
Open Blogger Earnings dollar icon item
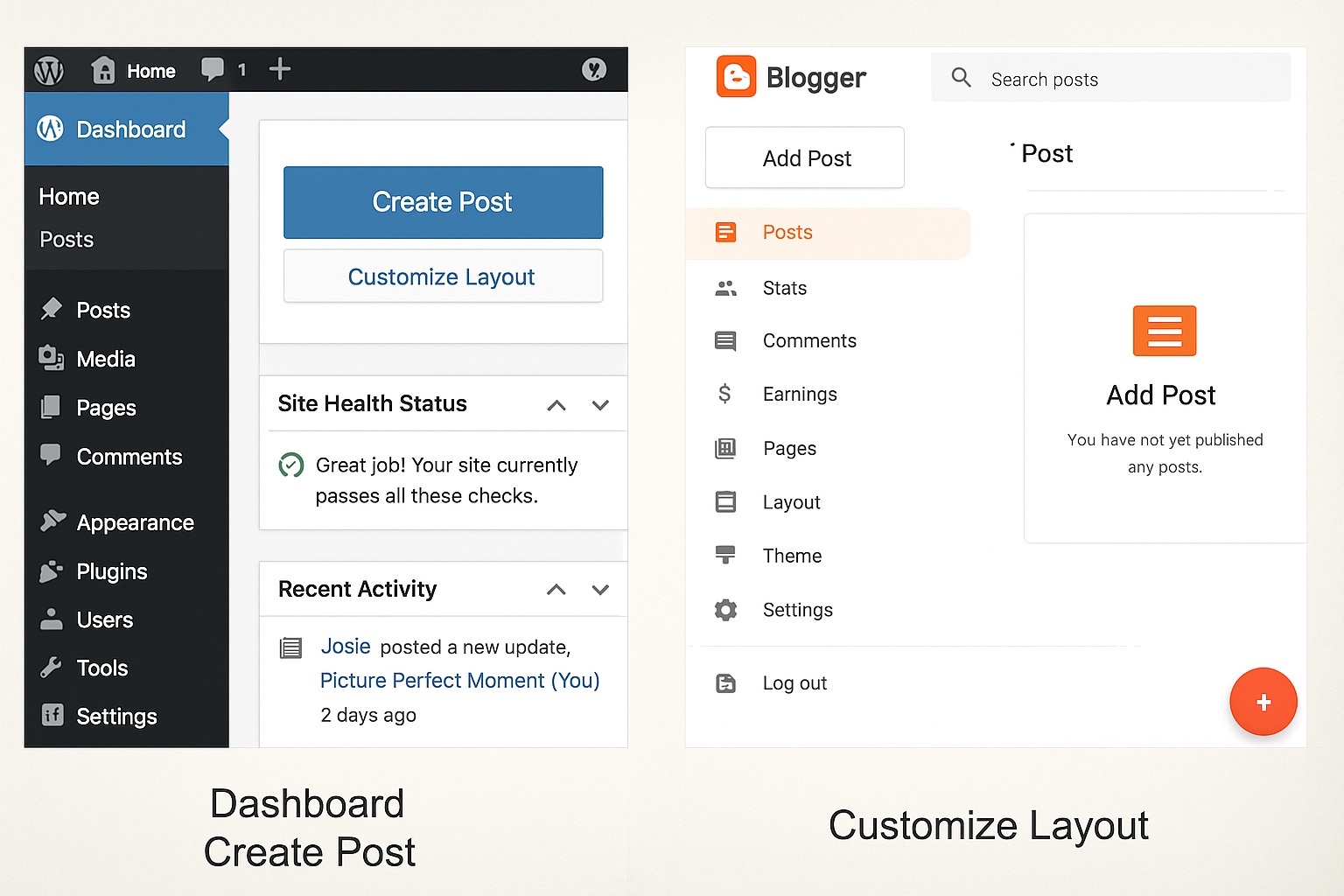[x=799, y=395]
